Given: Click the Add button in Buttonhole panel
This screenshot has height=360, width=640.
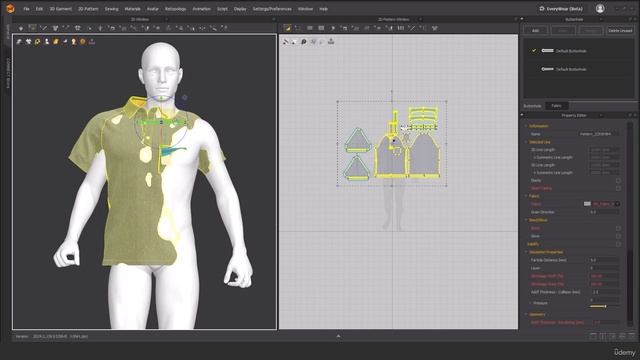Looking at the screenshot, I should (535, 31).
